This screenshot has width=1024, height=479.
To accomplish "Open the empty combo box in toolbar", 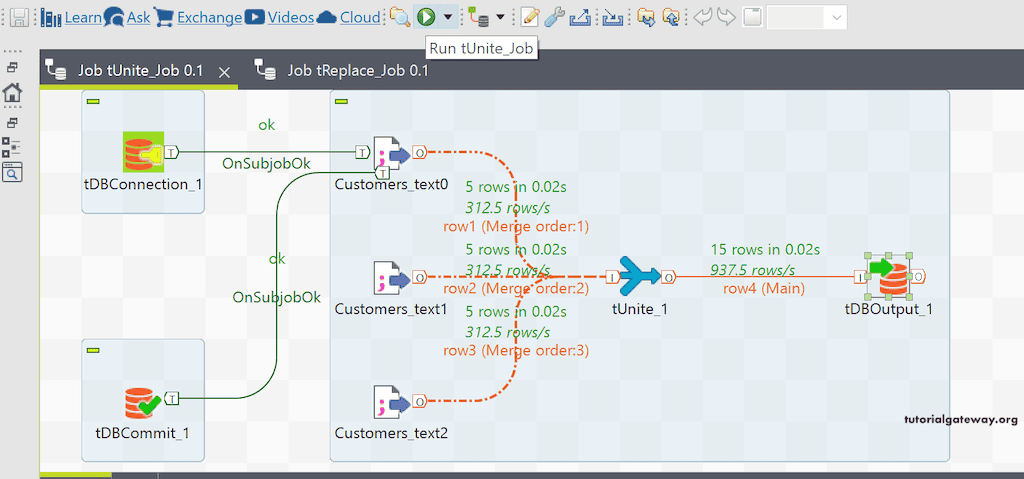I will tap(807, 17).
